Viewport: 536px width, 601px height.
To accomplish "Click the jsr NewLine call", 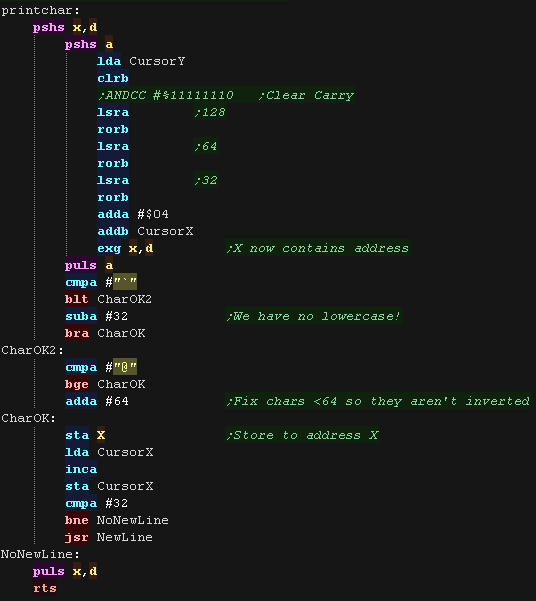I will [109, 537].
